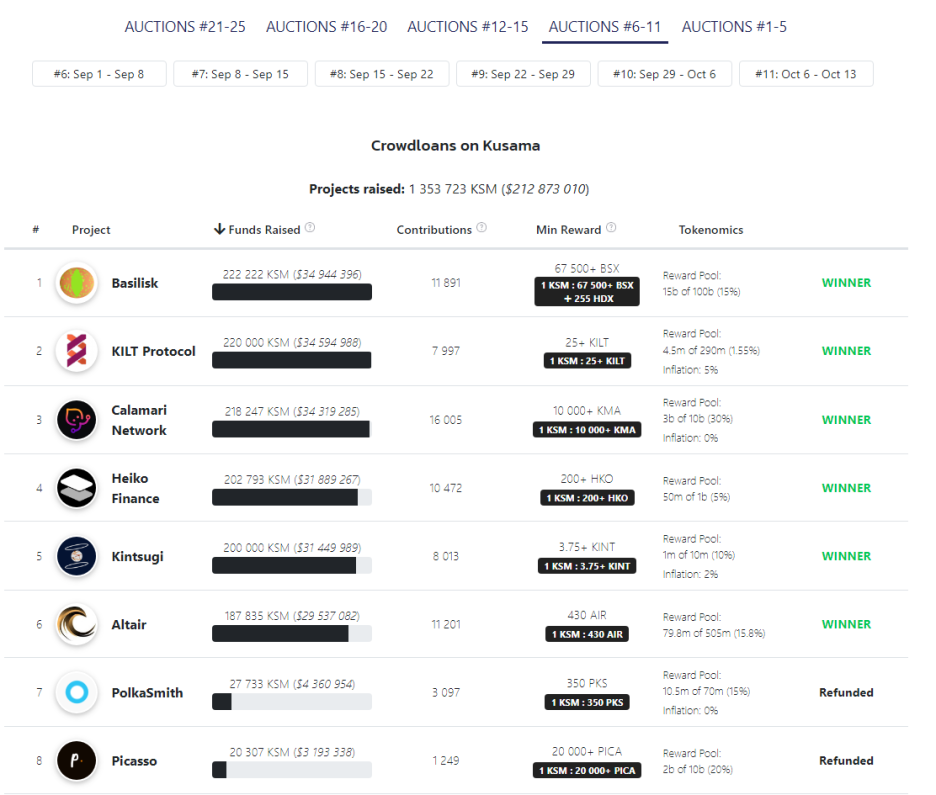Switch to the Auctions #12-15 tab
Image resolution: width=936 pixels, height=795 pixels.
point(468,27)
